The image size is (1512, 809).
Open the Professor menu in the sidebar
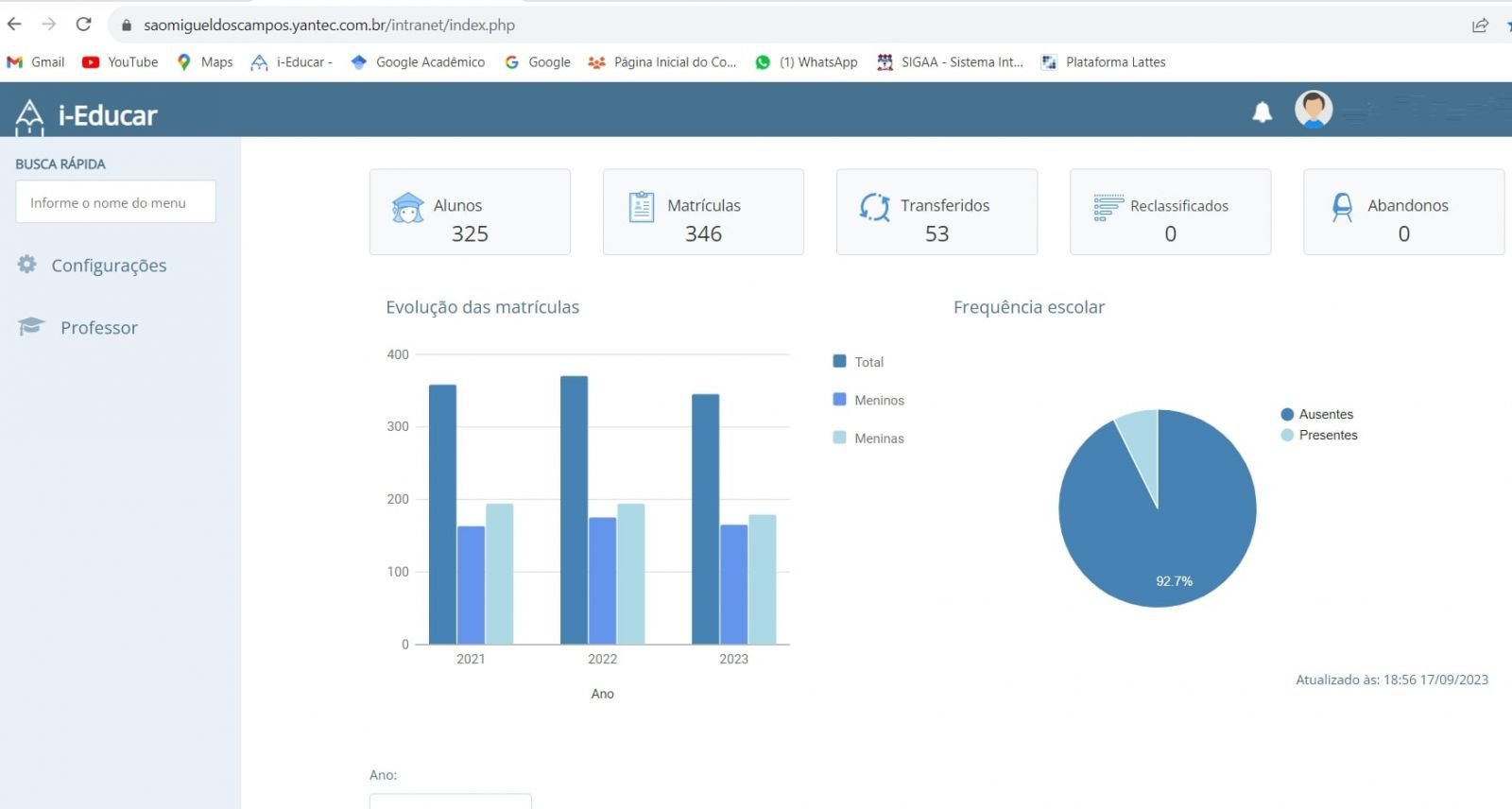point(98,328)
